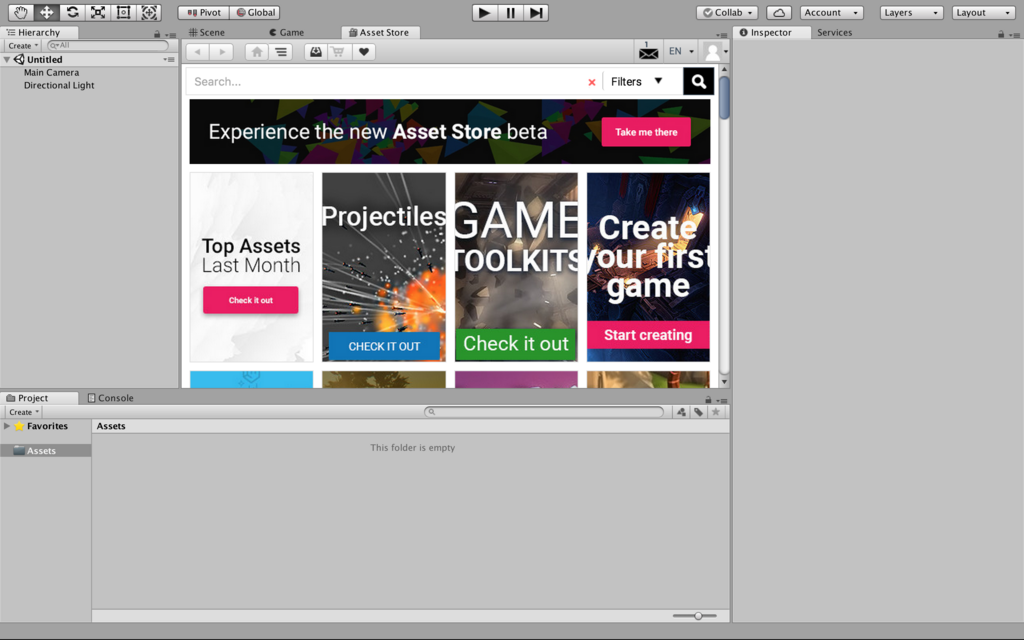
Task: Select the combined Transform tool
Action: (150, 12)
